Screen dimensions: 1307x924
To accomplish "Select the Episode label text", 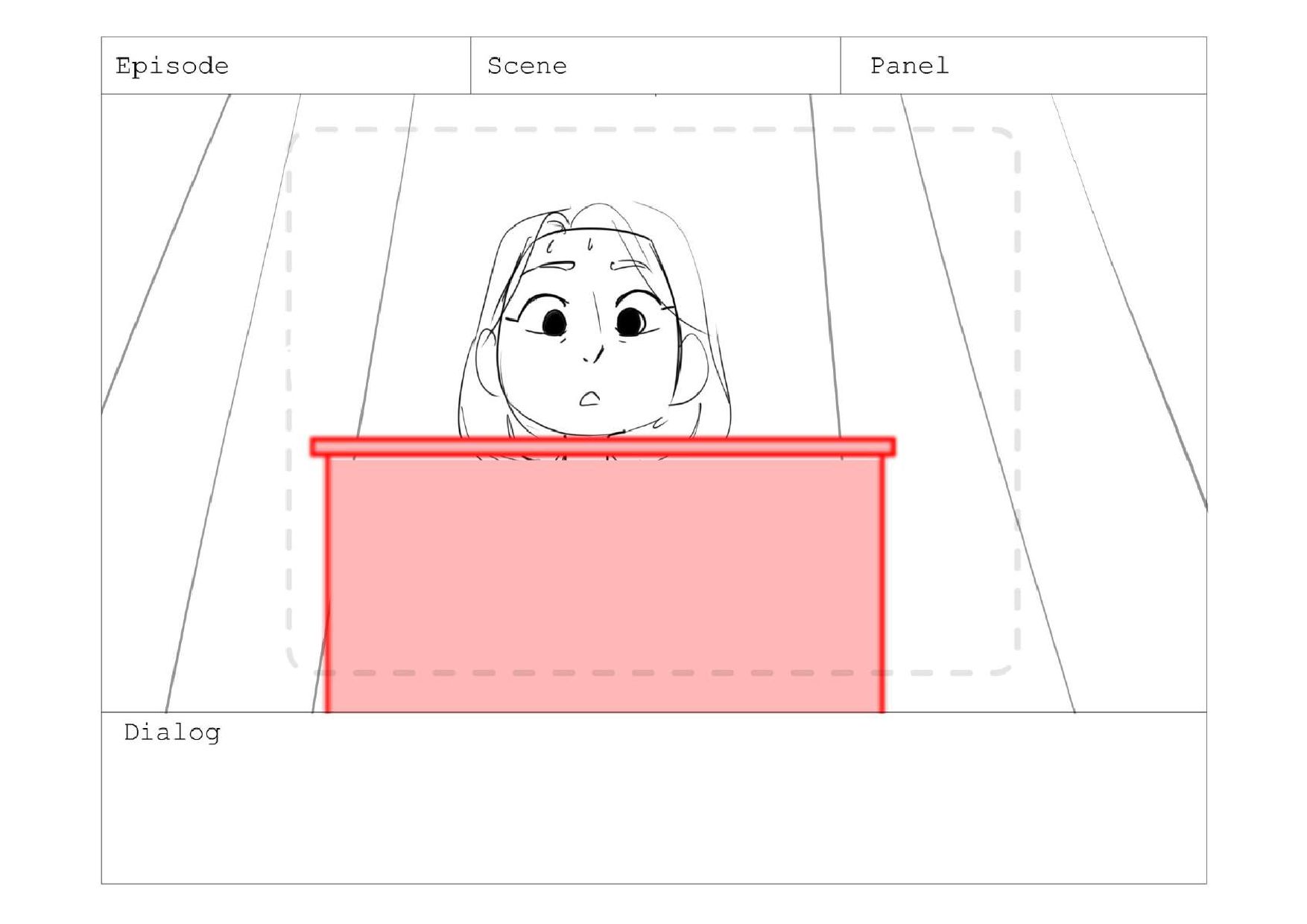I will 172,66.
